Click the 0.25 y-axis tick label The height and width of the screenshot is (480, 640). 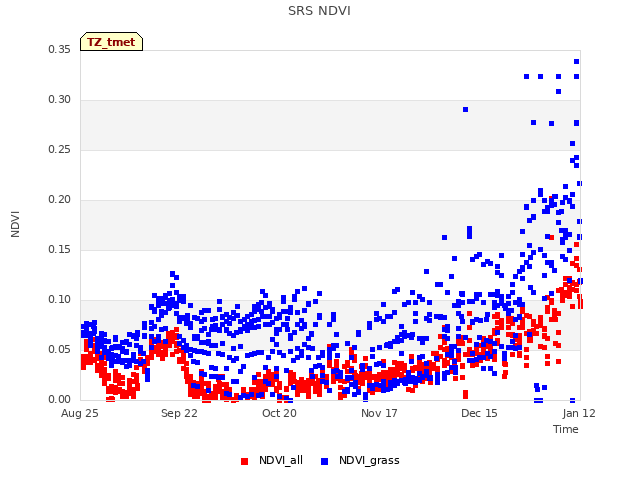click(60, 150)
